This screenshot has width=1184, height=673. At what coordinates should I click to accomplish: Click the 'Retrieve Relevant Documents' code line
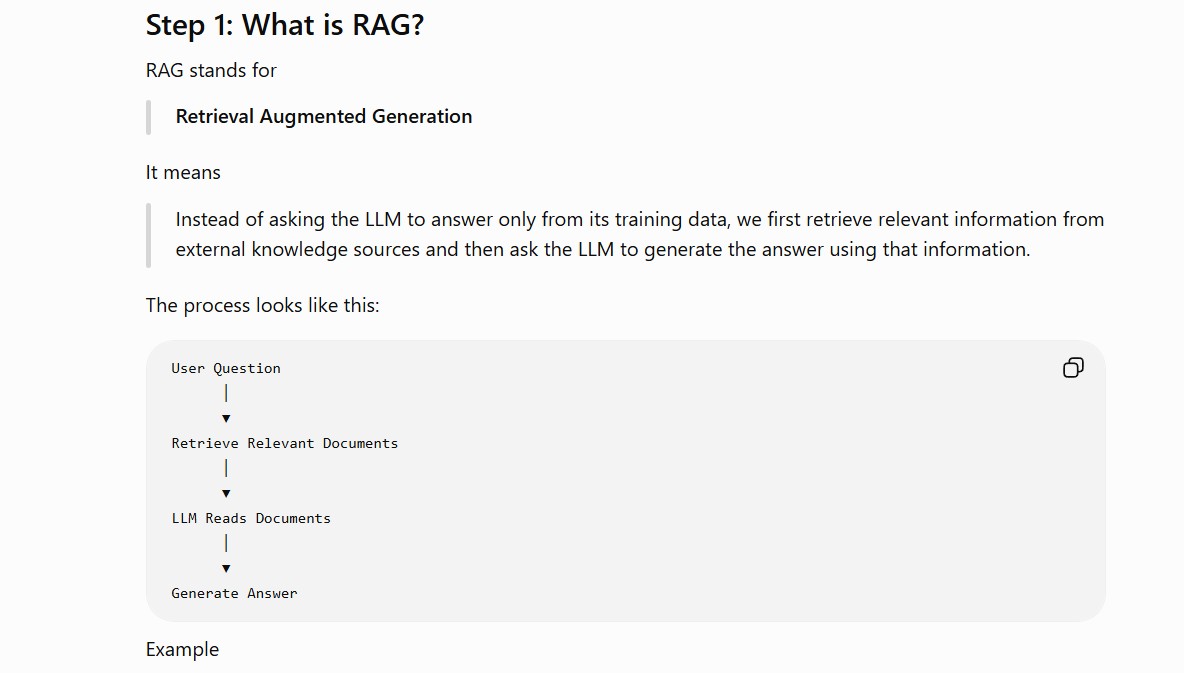point(285,443)
